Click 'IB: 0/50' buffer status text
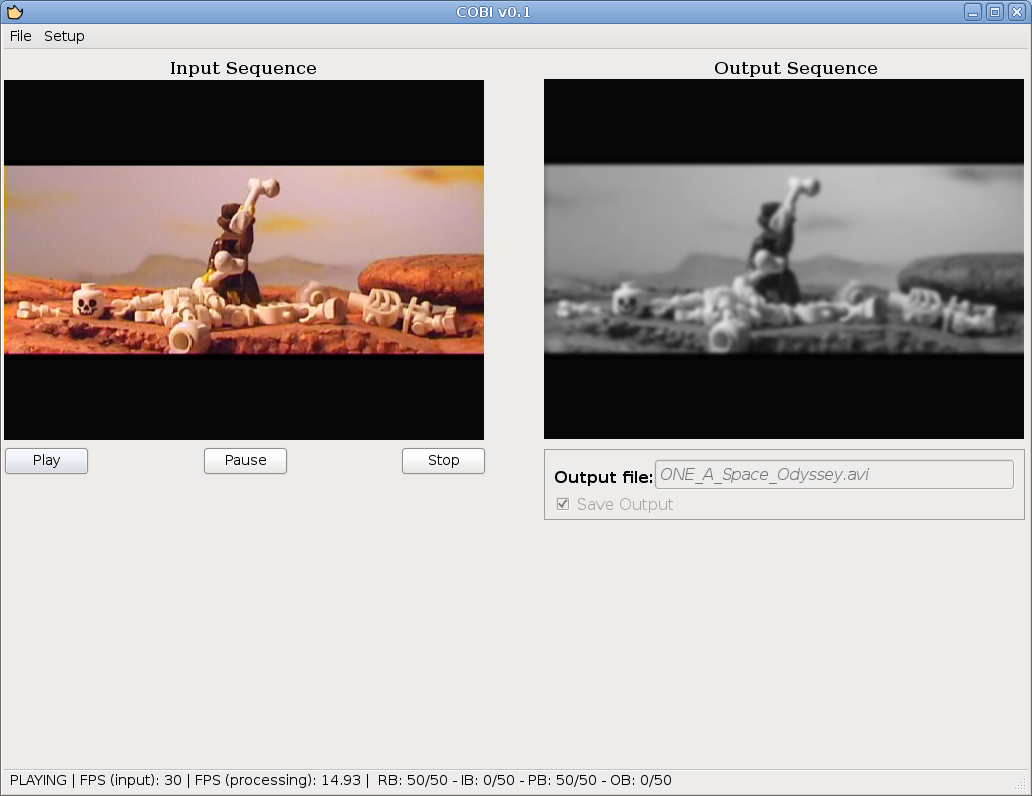Viewport: 1032px width, 796px height. pyautogui.click(x=488, y=780)
